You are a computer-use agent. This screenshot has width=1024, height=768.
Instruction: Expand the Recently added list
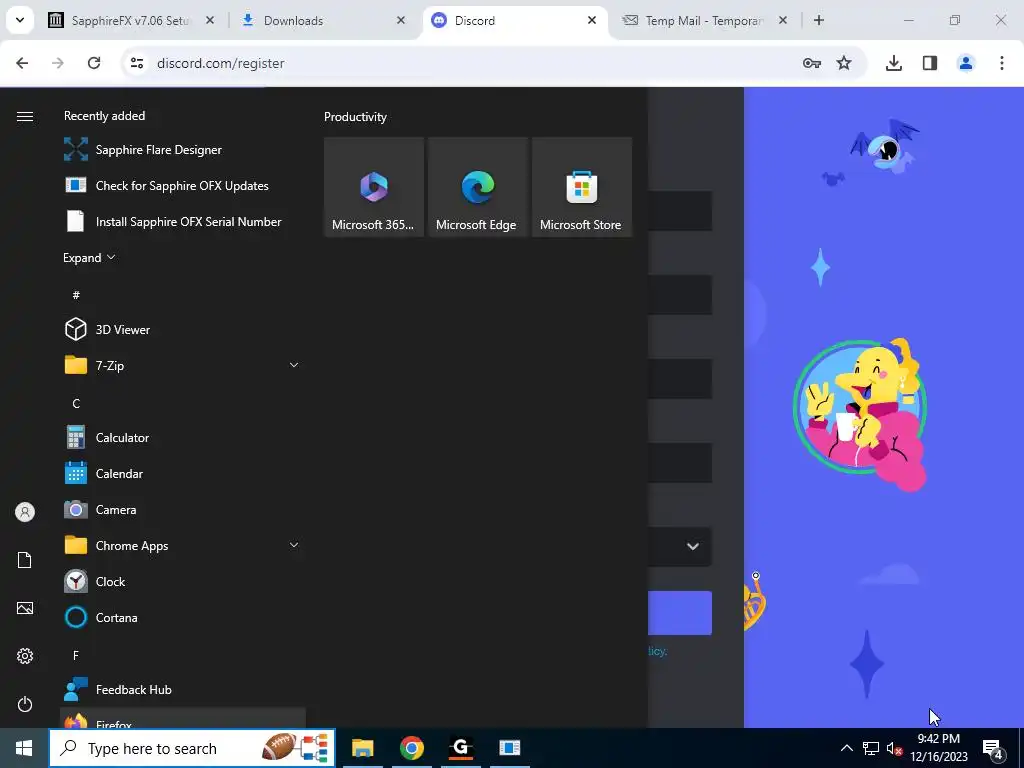coord(89,257)
